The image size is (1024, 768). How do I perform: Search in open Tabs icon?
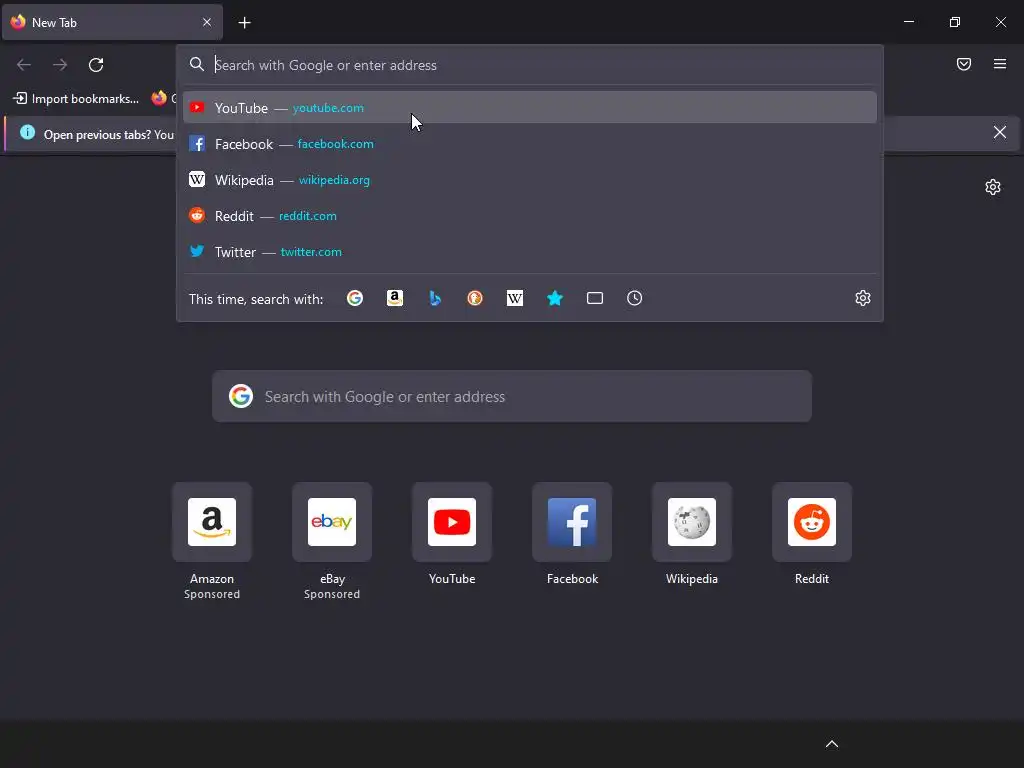594,298
